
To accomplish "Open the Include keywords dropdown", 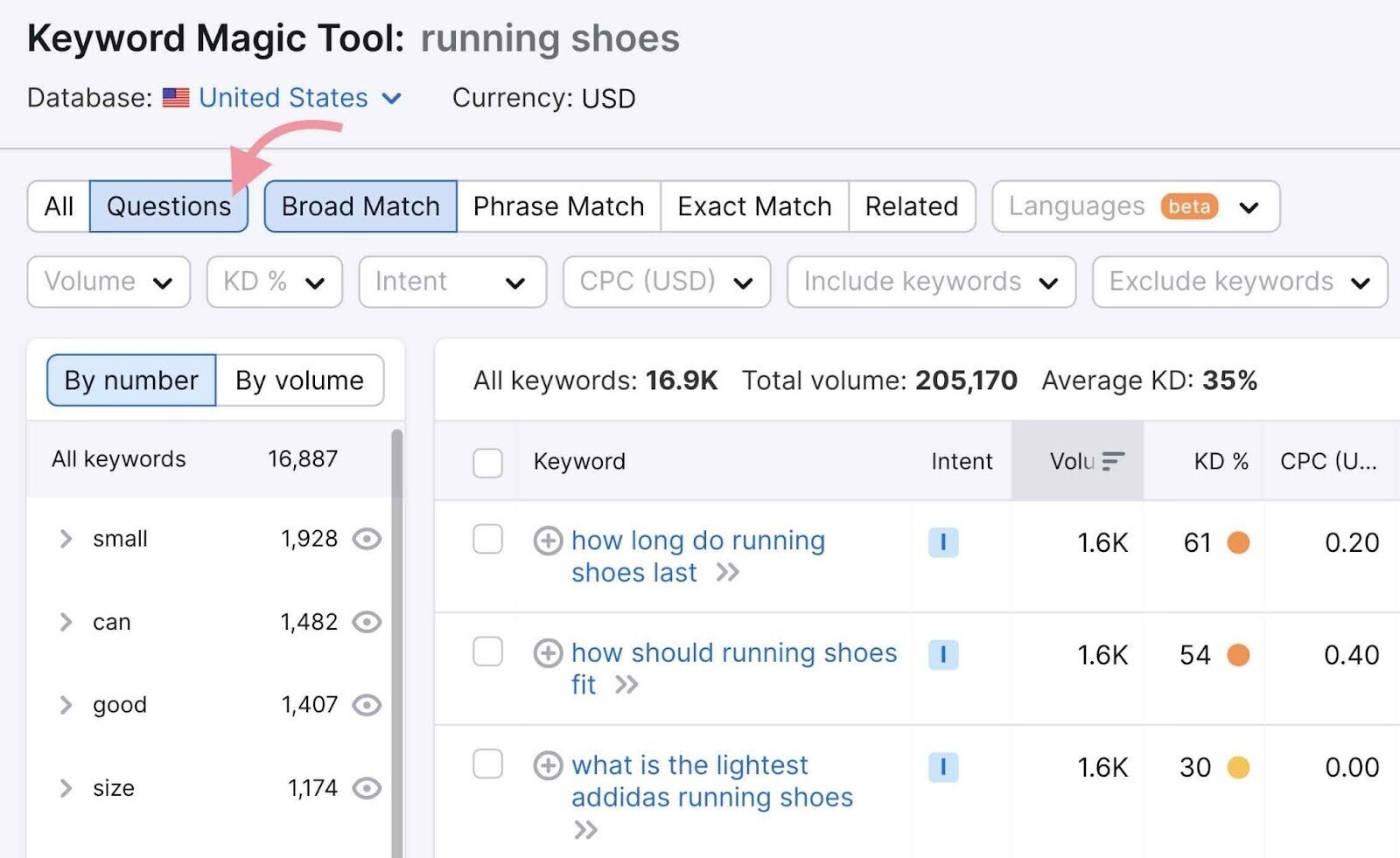I will (x=930, y=282).
